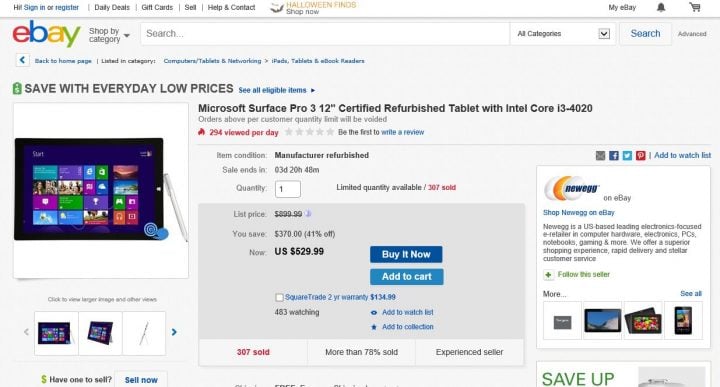Click the eBay logo

pos(46,34)
